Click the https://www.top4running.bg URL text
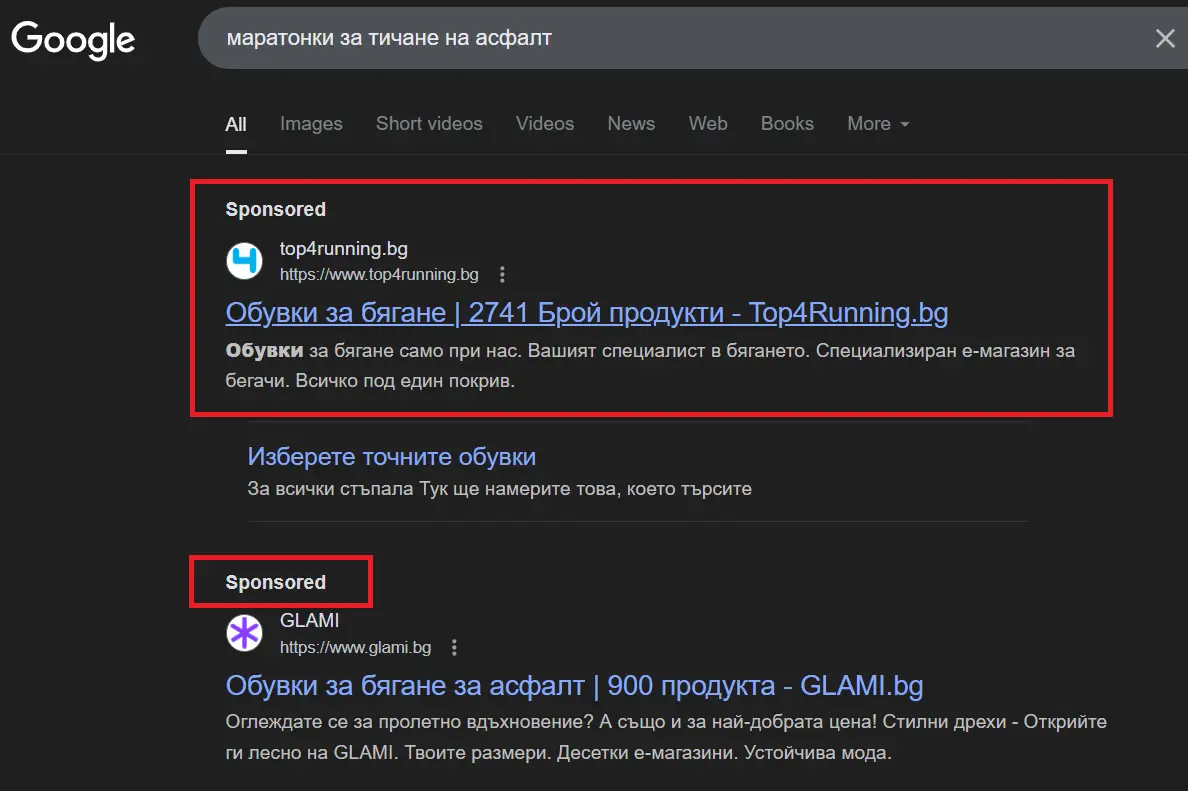1188x791 pixels. (x=379, y=274)
